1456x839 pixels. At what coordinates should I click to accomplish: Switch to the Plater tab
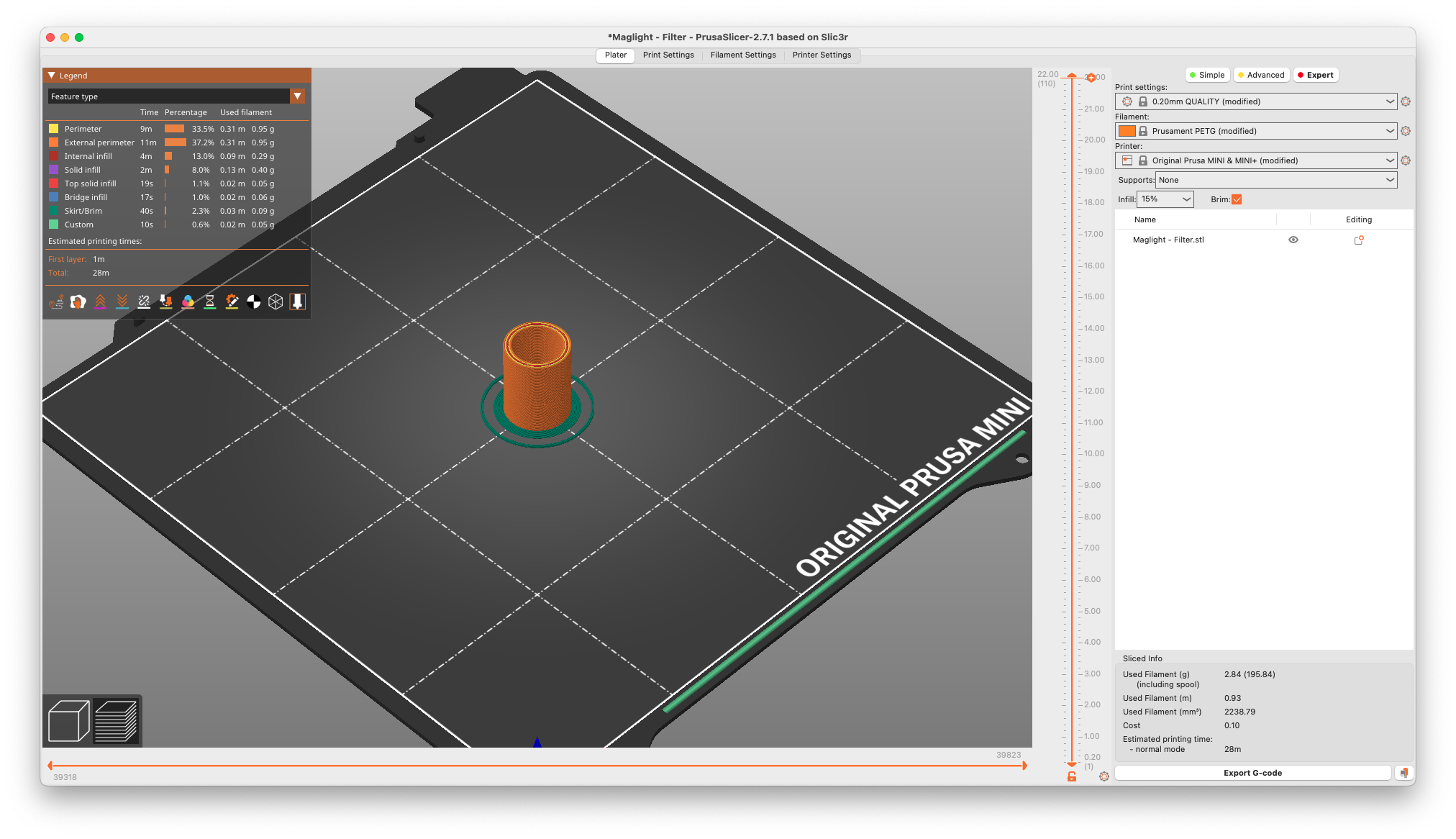(x=616, y=55)
